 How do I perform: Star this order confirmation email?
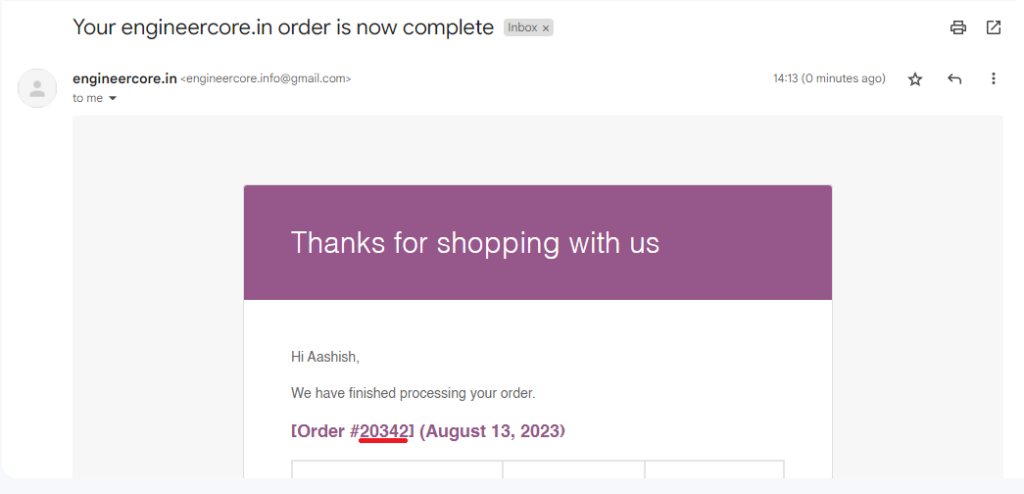coord(914,79)
